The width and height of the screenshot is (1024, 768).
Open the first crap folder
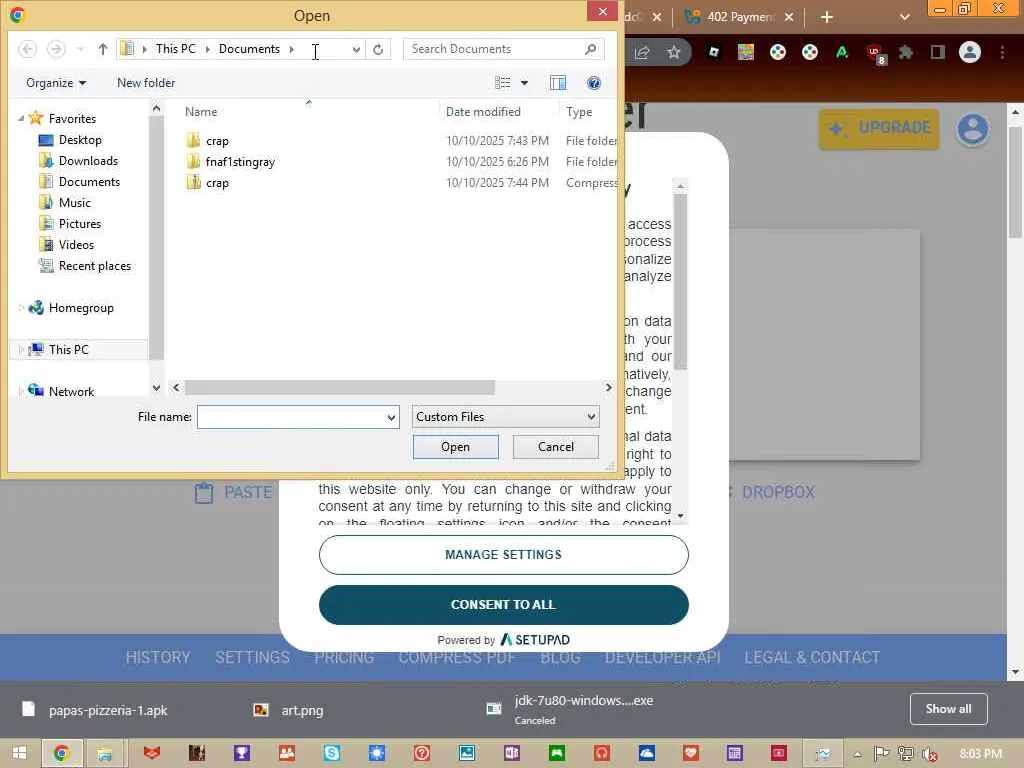tap(217, 140)
